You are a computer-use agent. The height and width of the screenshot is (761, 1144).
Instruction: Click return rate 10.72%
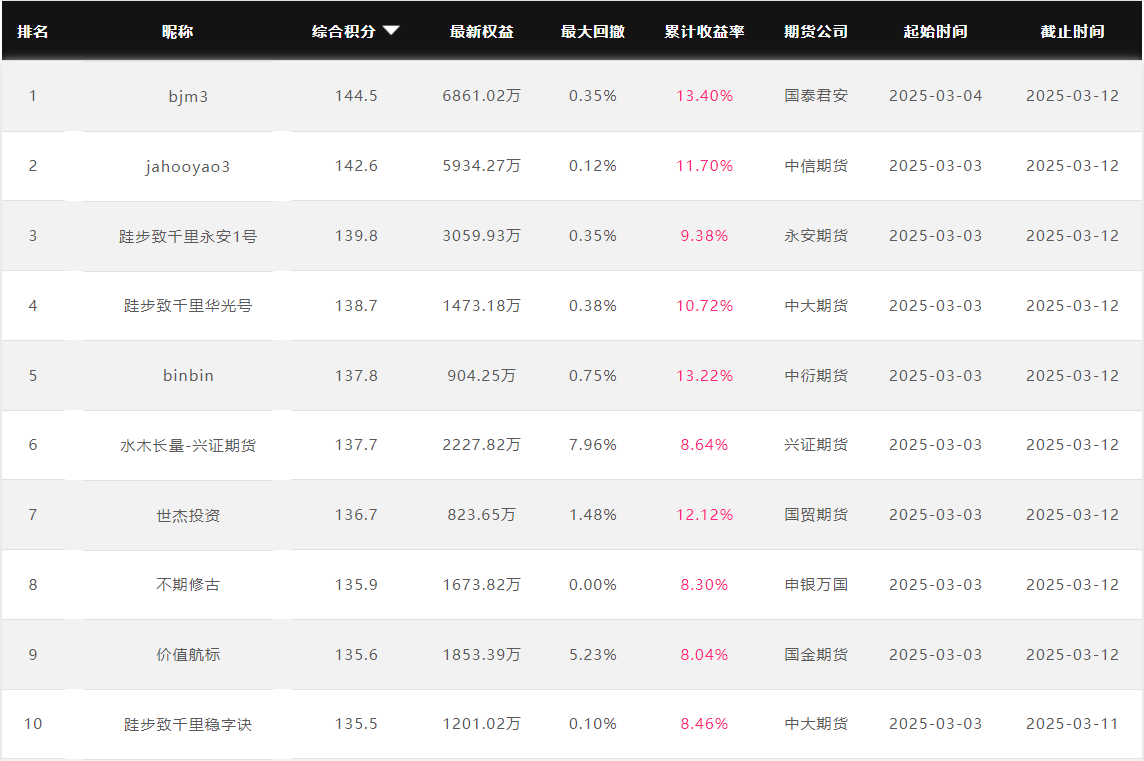704,306
